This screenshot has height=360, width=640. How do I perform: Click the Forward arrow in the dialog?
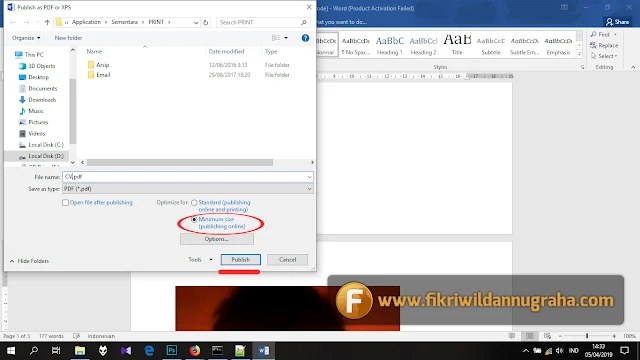tap(27, 22)
